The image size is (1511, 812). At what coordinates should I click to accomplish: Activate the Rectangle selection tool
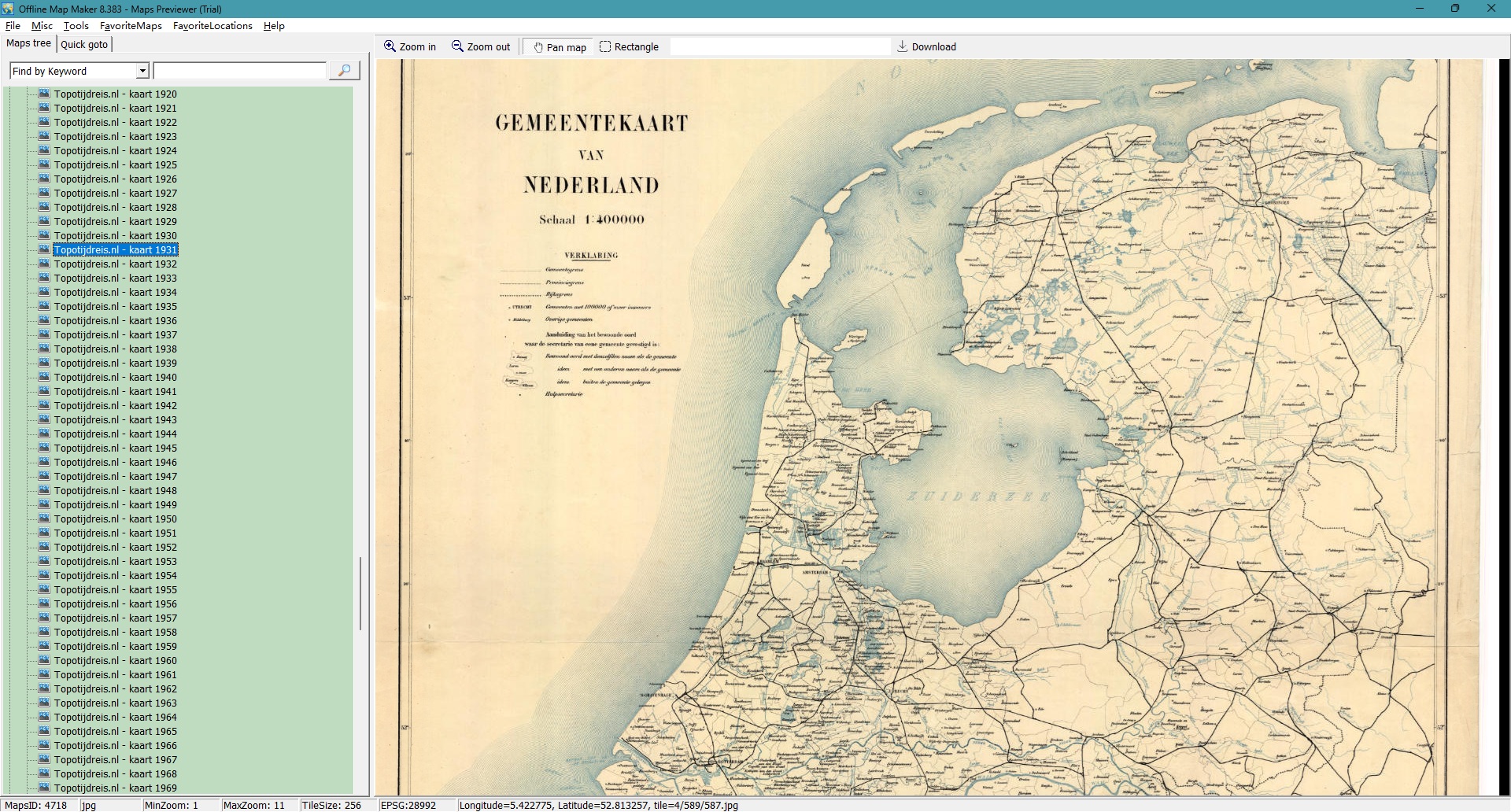(605, 46)
